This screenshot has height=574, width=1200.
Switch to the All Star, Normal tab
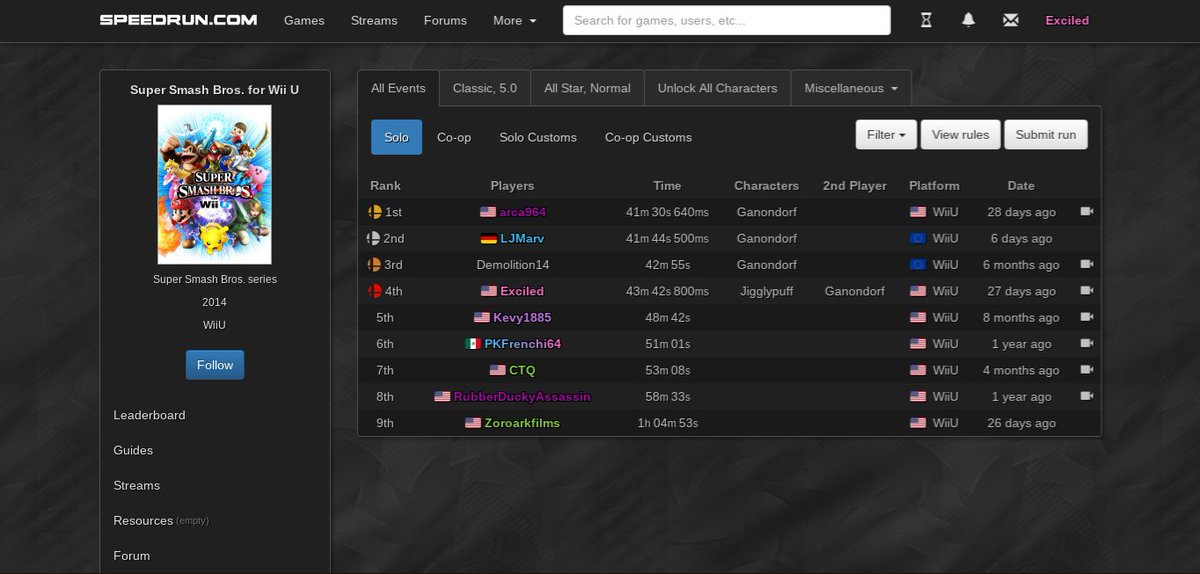(587, 88)
